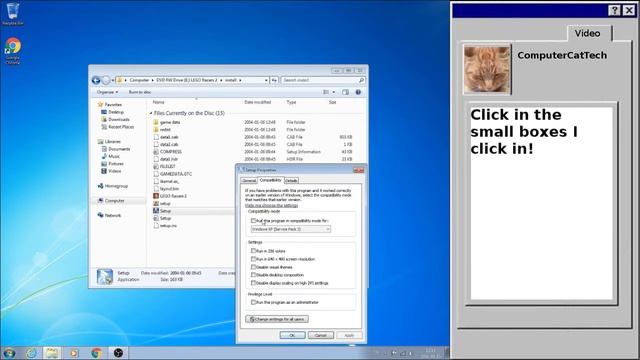This screenshot has height=360, width=640.
Task: Click the Explorer Back arrow button
Action: [96, 80]
